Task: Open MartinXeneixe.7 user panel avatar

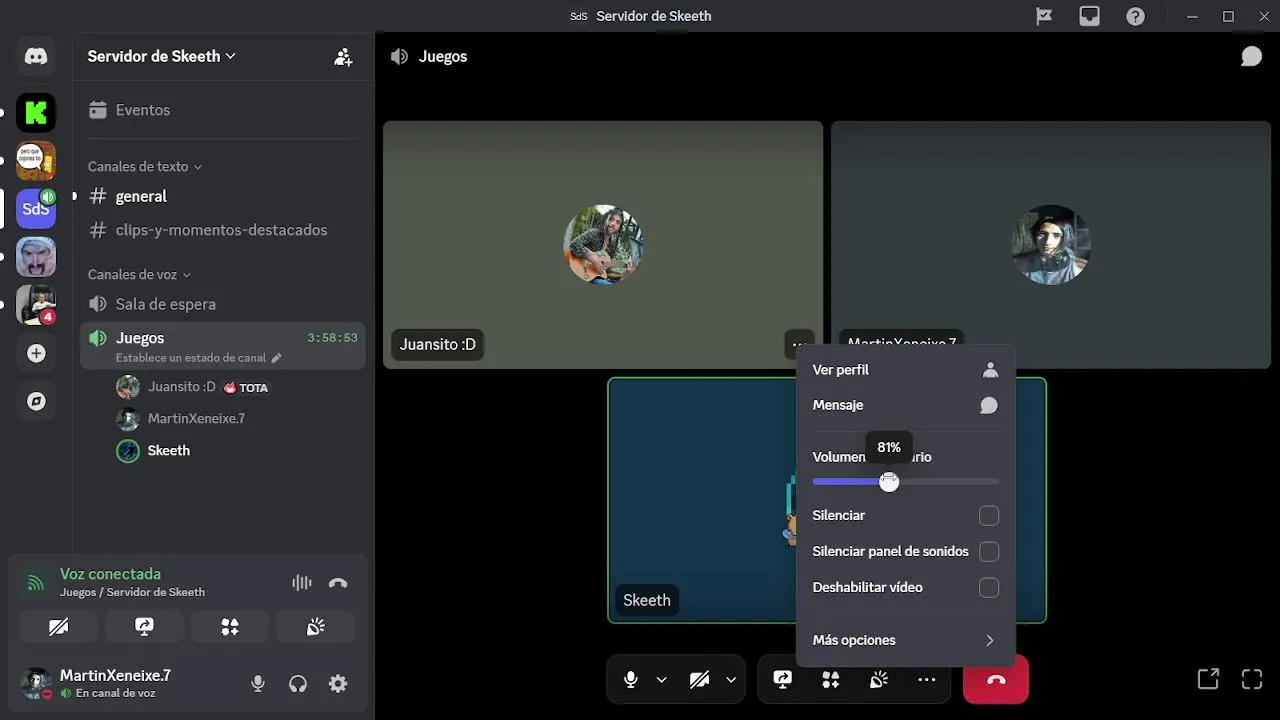Action: point(37,684)
